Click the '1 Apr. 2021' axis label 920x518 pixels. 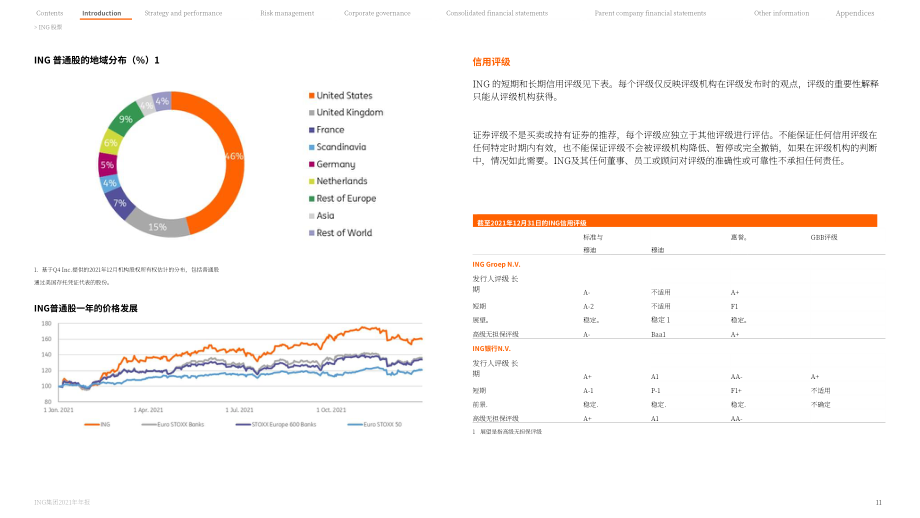tap(148, 410)
